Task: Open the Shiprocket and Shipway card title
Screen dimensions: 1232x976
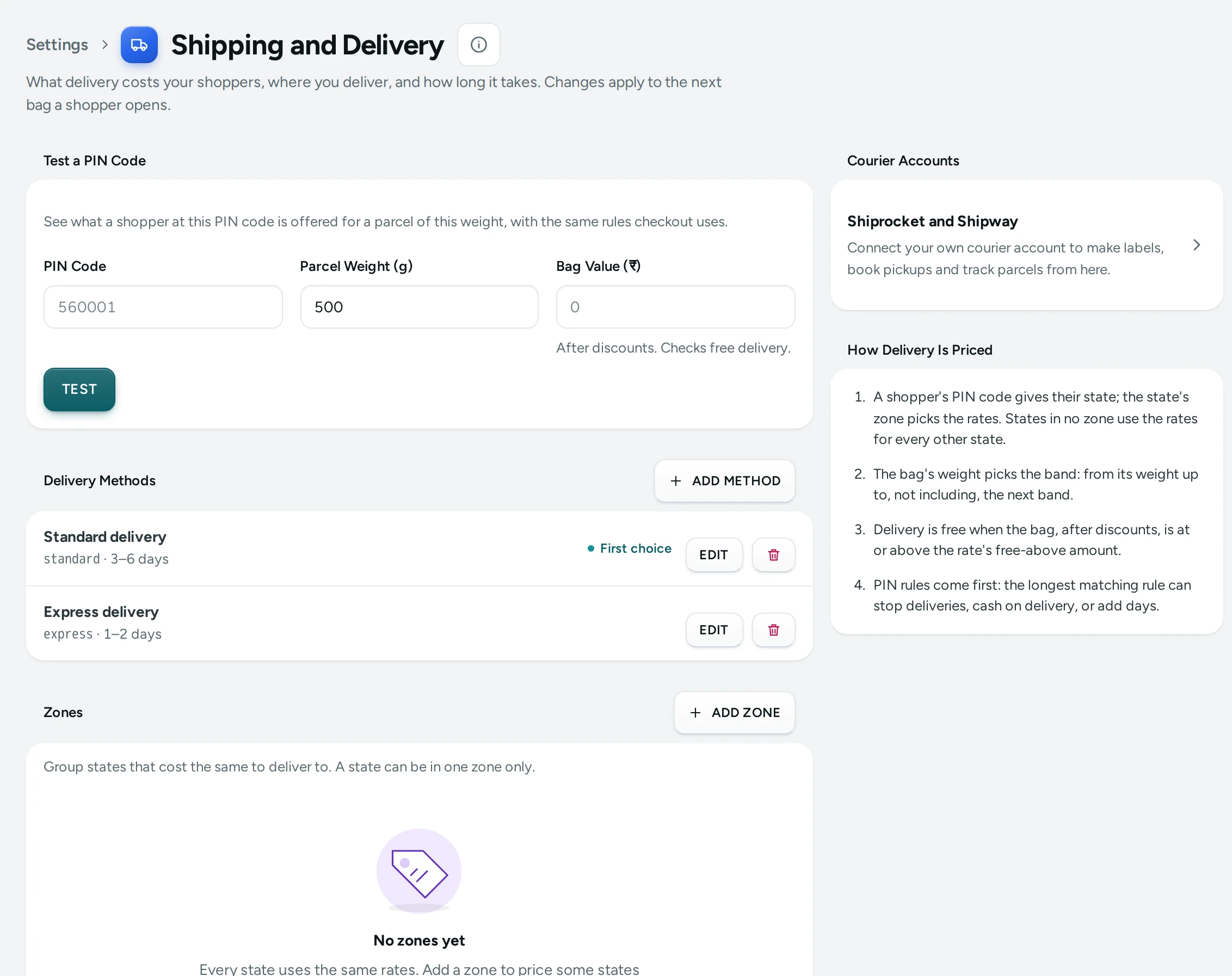Action: pos(932,221)
